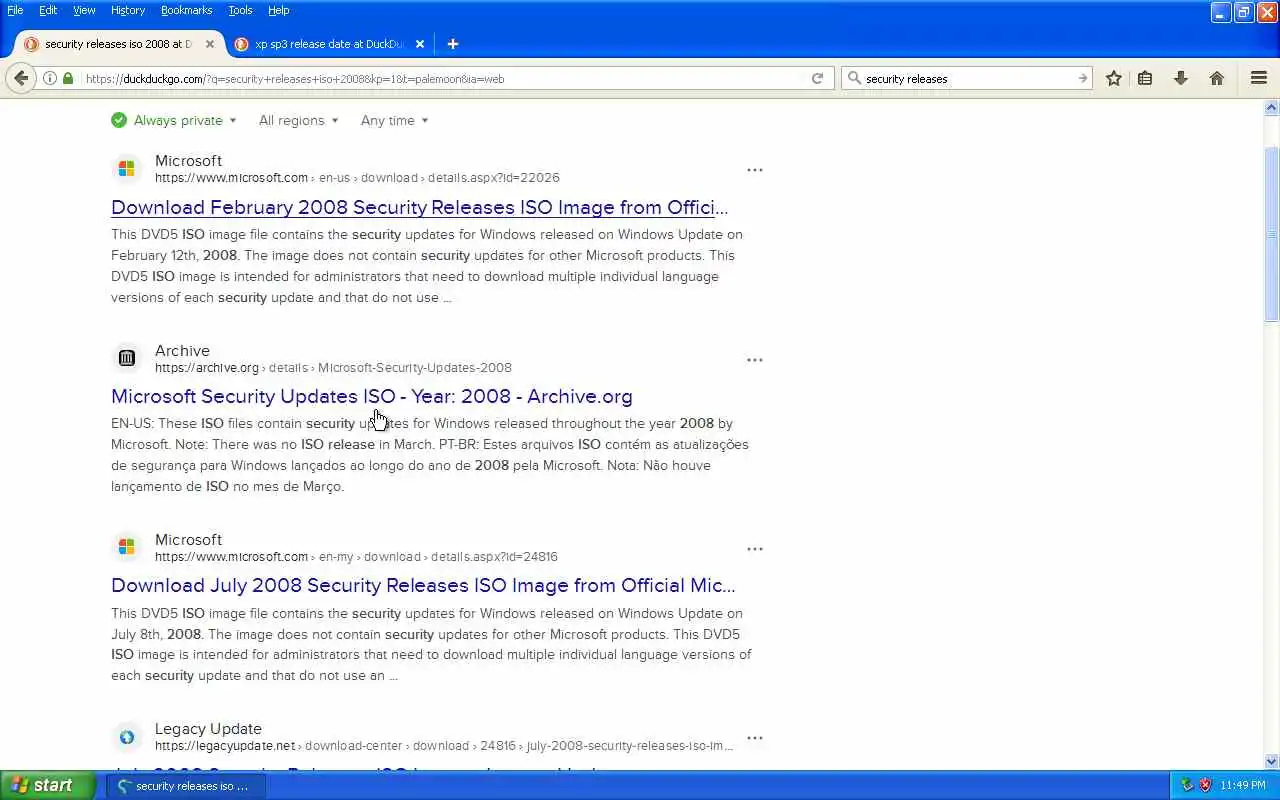Click the scrollbar up arrow
Image resolution: width=1280 pixels, height=800 pixels.
(1272, 107)
